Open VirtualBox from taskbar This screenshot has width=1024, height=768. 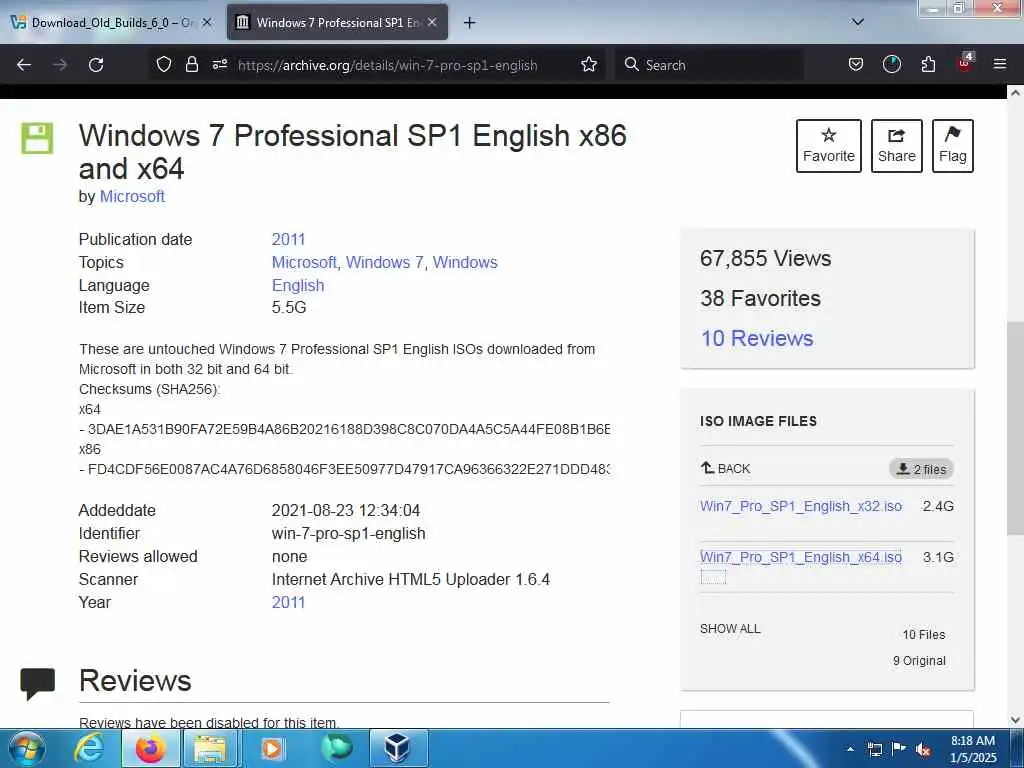coord(398,748)
